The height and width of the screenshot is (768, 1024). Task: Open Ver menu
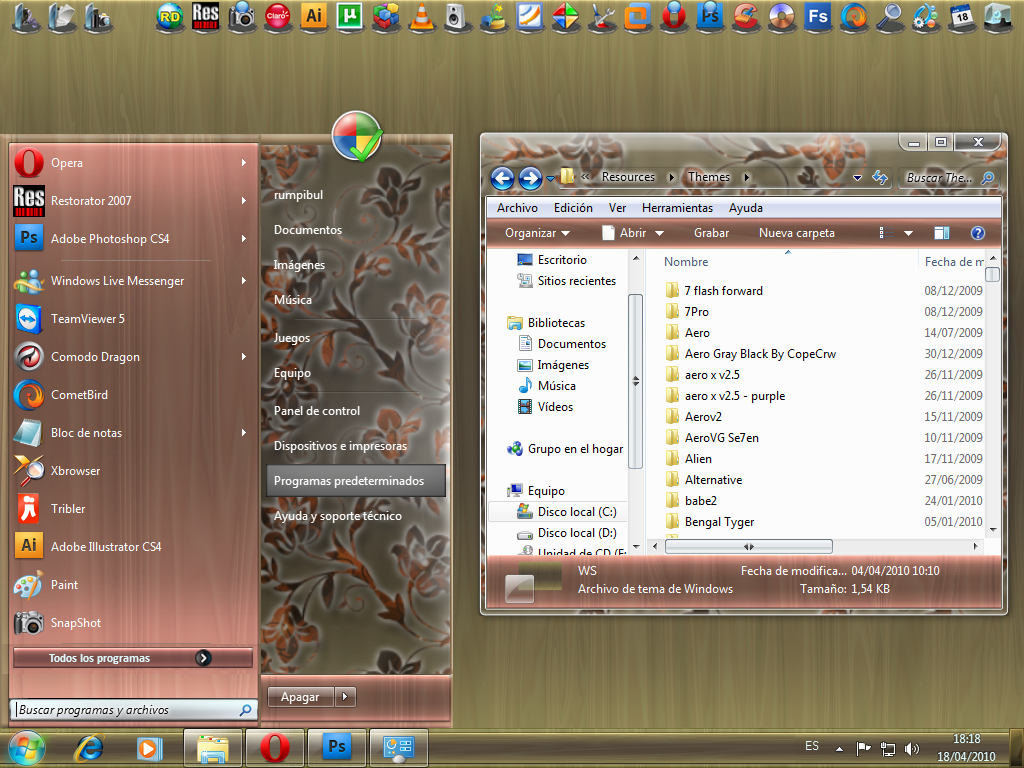[x=617, y=208]
